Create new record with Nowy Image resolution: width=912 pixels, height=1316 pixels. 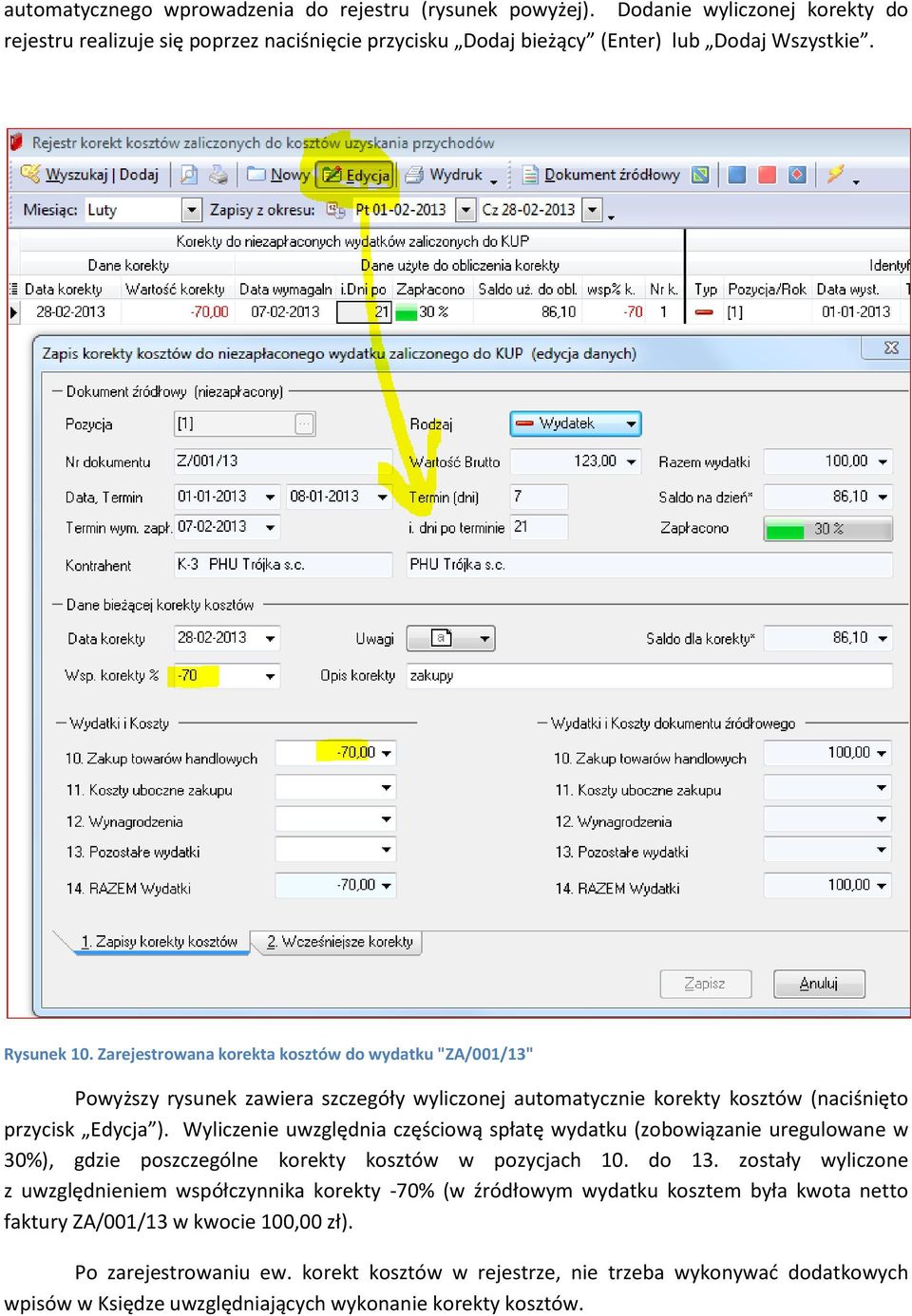click(278, 175)
